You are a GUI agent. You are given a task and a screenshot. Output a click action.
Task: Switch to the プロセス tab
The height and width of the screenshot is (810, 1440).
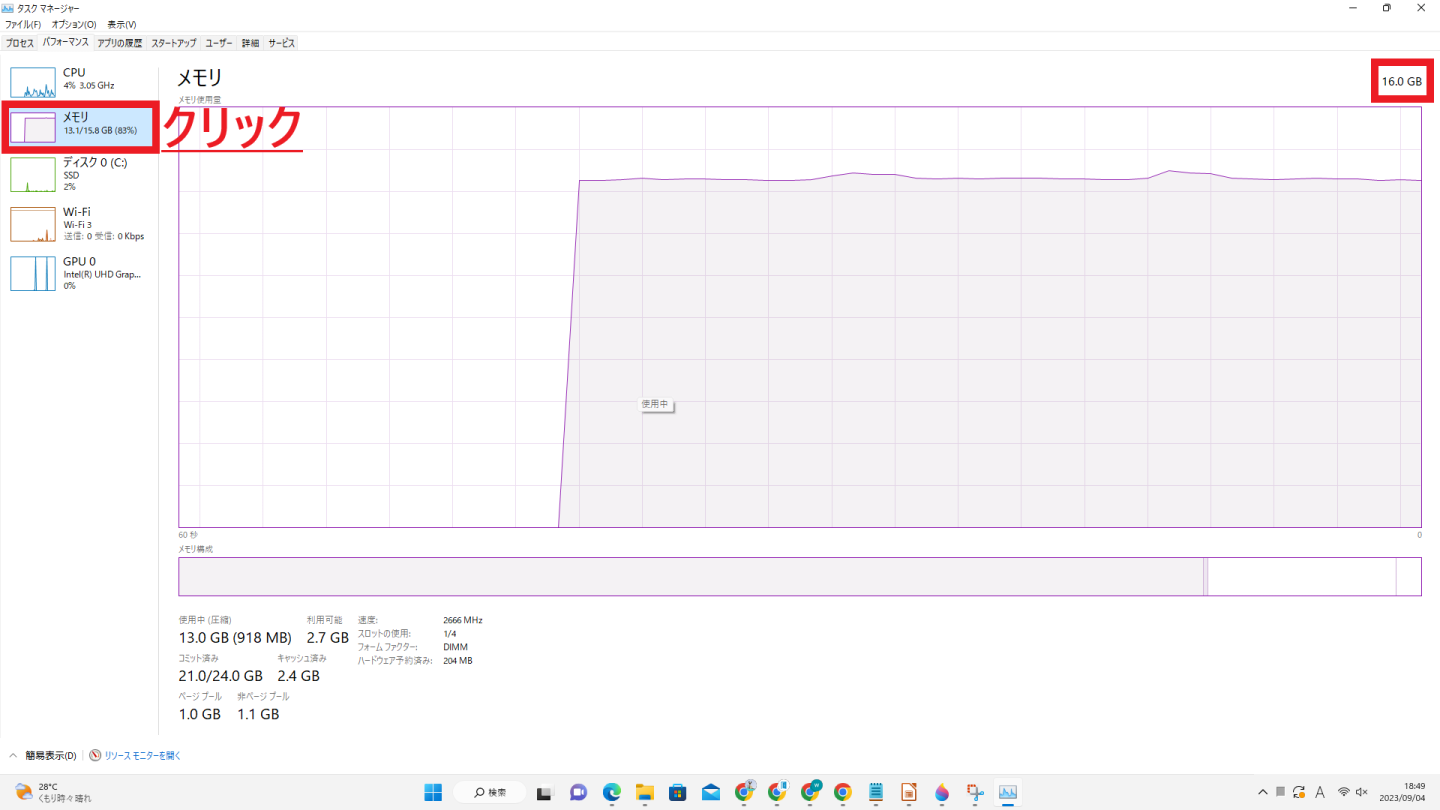click(20, 43)
